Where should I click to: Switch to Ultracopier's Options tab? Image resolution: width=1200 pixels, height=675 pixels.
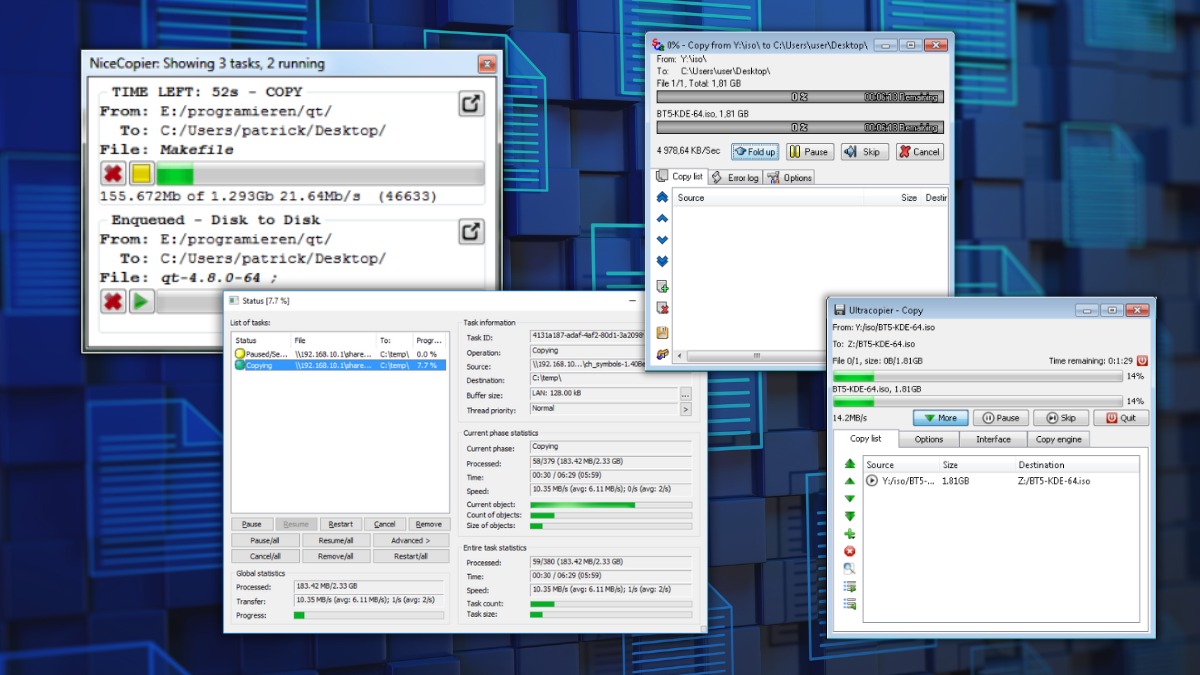(x=929, y=439)
